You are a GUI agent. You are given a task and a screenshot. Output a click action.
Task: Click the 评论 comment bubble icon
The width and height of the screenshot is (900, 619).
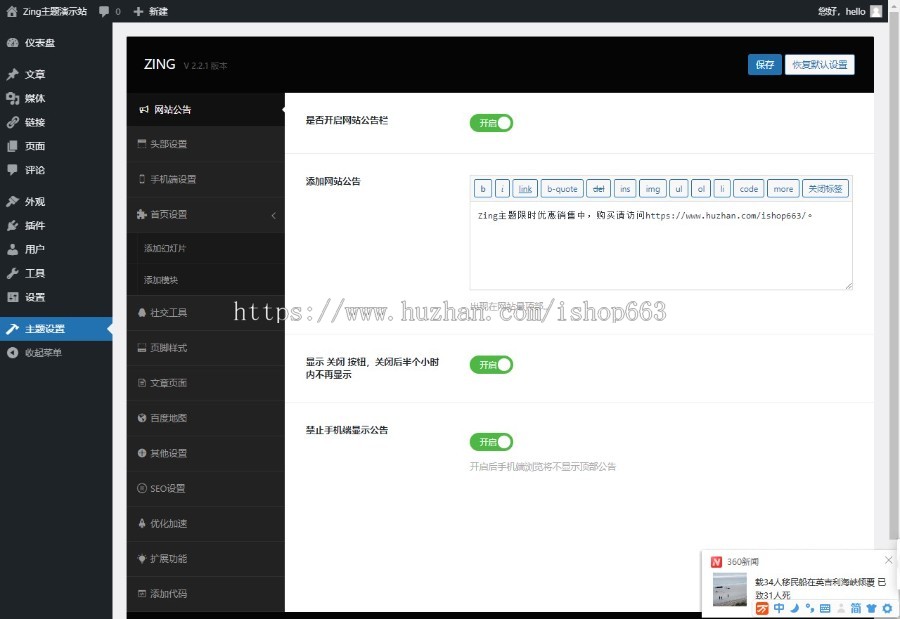[13, 169]
